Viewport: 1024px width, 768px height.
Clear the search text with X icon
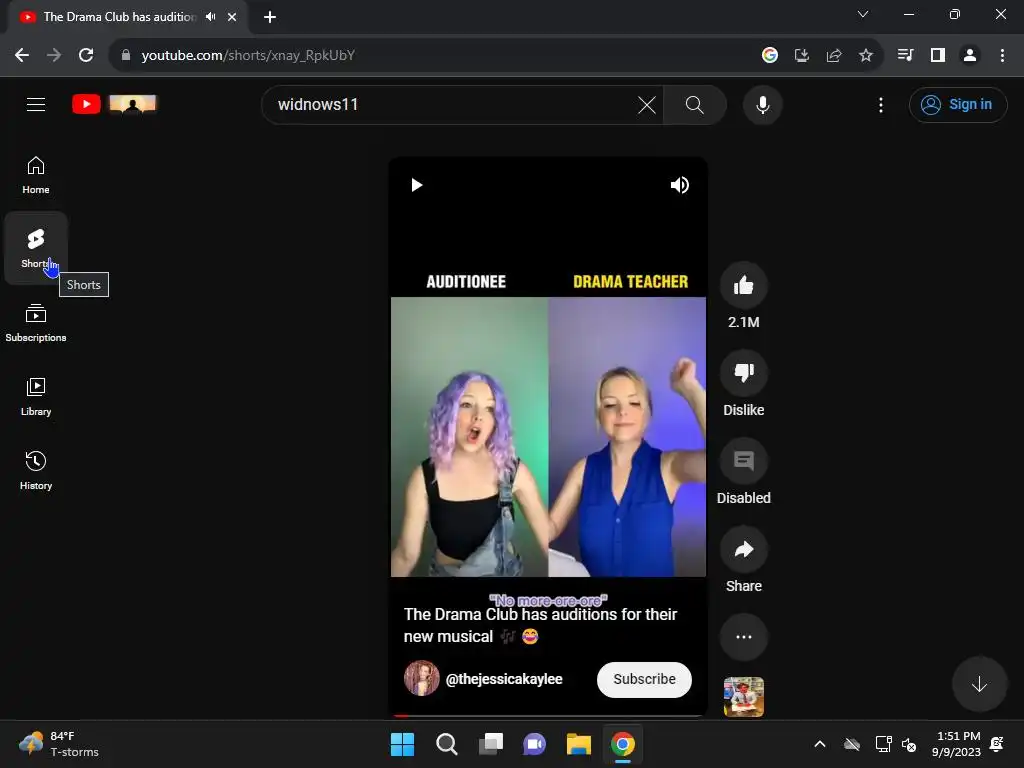coord(647,104)
